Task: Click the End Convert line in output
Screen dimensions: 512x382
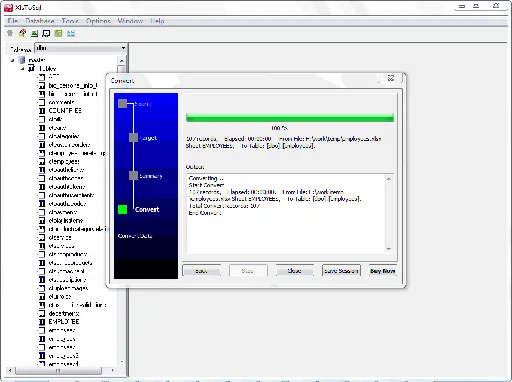Action: tap(205, 213)
